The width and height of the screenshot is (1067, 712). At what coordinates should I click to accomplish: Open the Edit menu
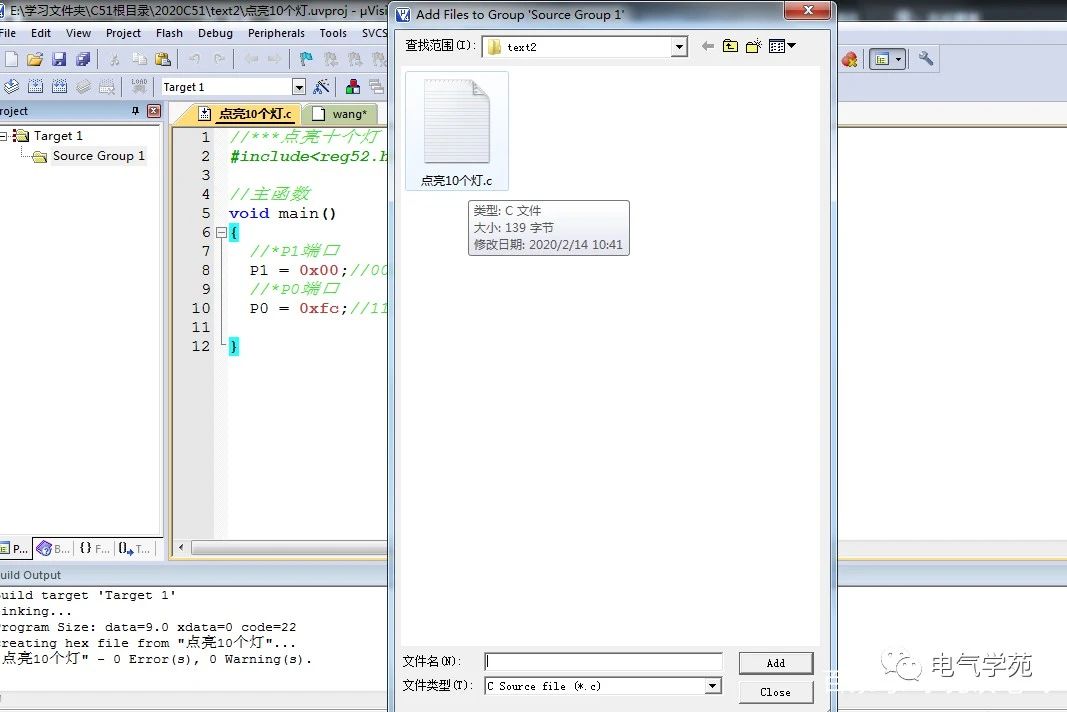(x=41, y=33)
